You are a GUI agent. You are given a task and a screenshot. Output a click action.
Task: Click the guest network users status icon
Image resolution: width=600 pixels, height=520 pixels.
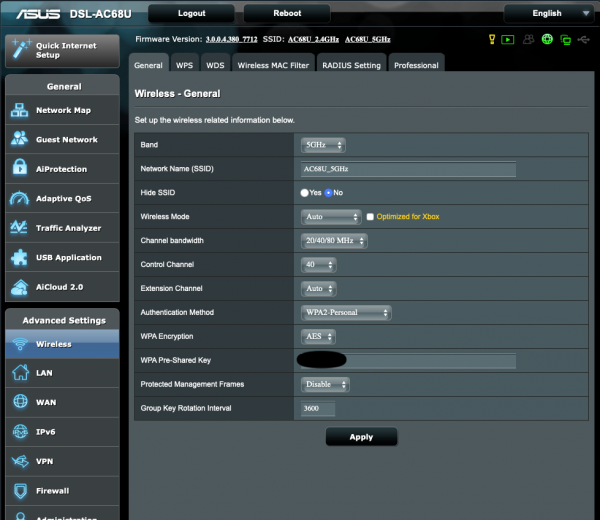tap(528, 40)
